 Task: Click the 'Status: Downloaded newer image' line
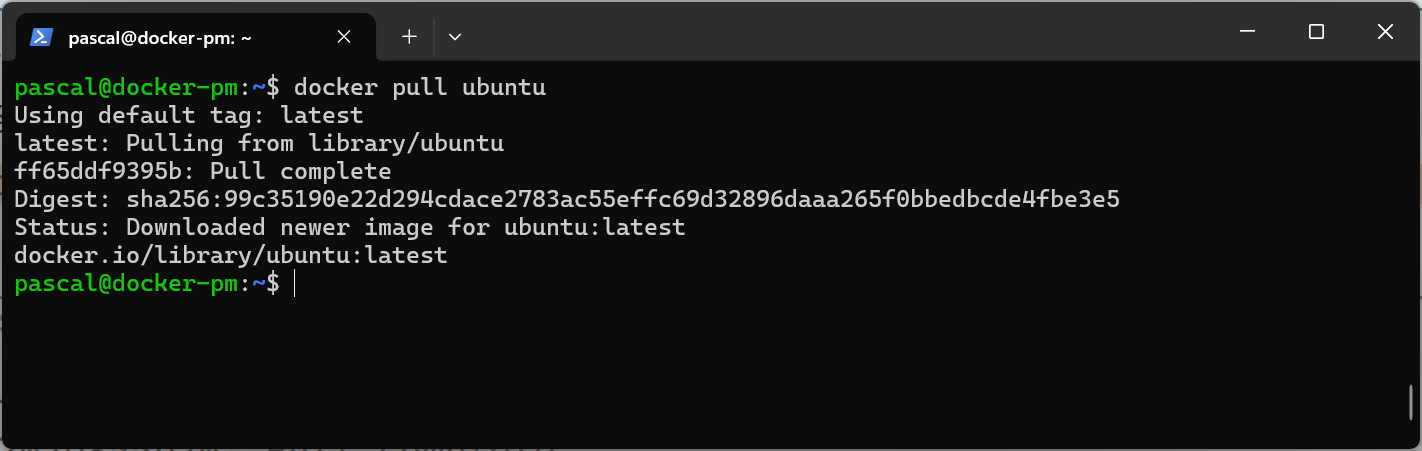350,227
